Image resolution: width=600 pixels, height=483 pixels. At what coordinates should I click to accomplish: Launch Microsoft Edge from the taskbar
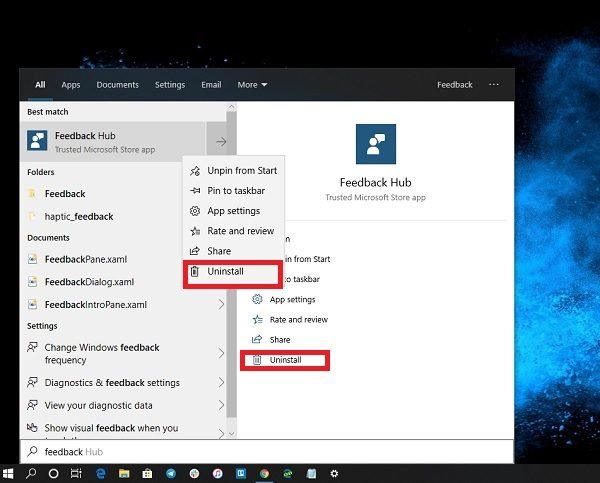pos(101,474)
